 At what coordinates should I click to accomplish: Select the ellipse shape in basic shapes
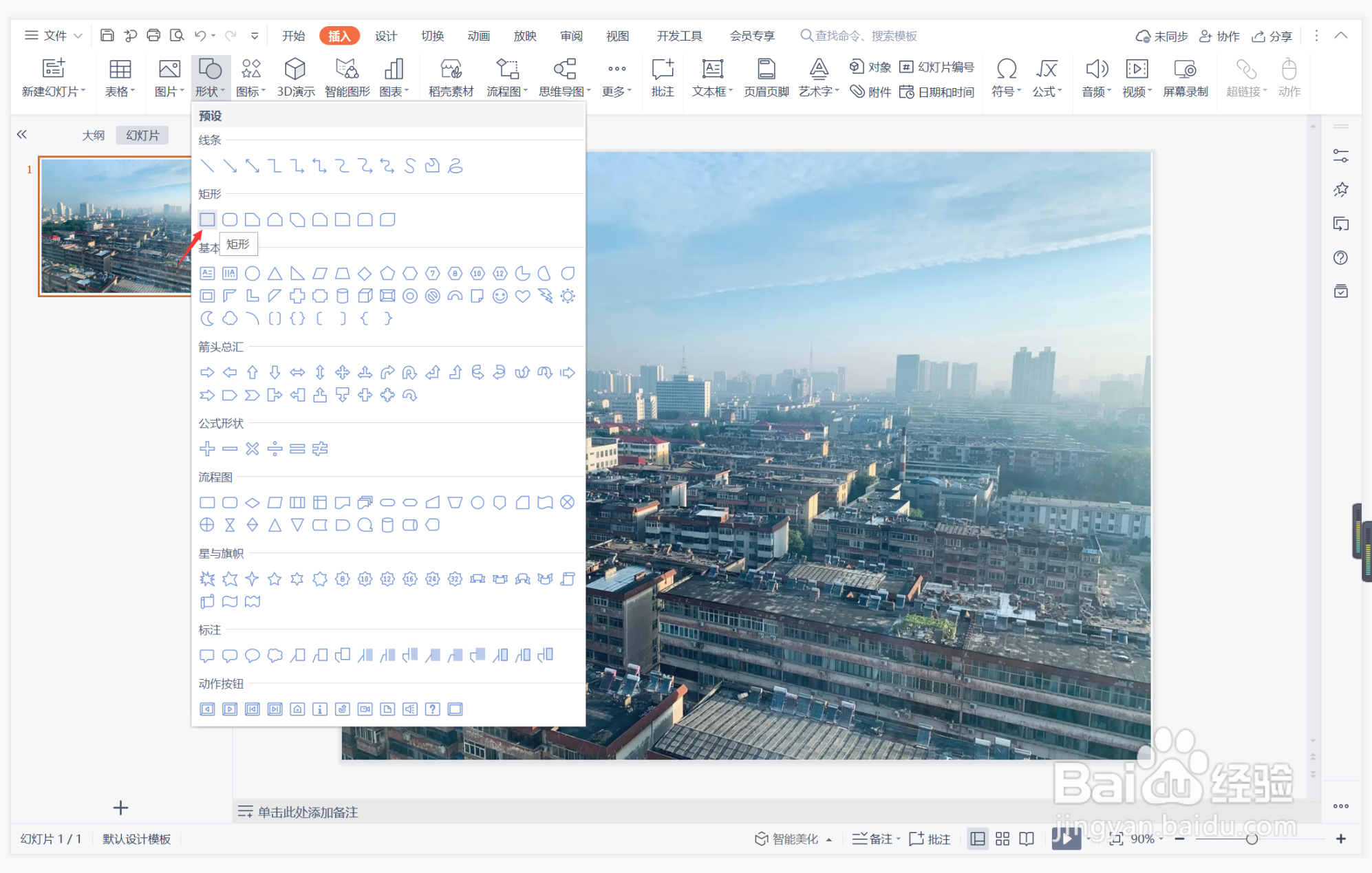(x=253, y=273)
